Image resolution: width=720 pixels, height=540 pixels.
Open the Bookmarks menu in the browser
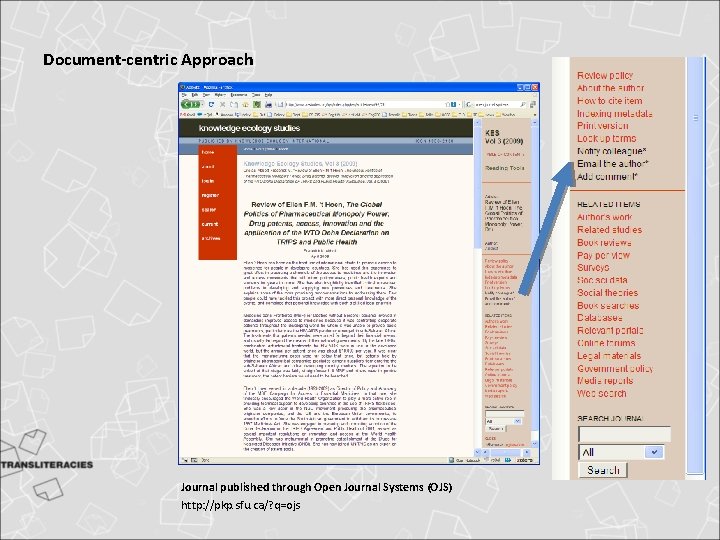click(x=239, y=95)
